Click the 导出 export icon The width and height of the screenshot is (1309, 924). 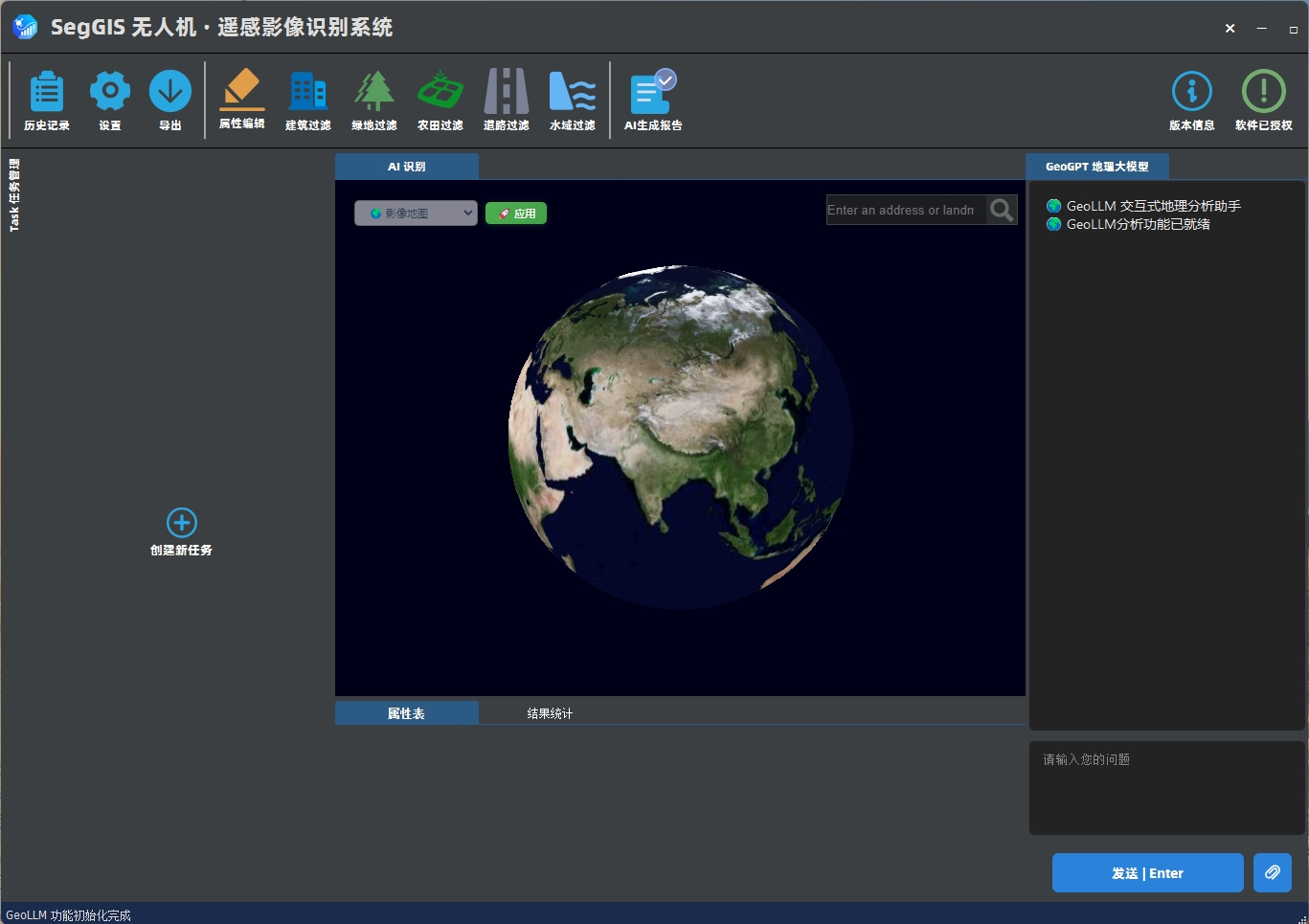click(x=170, y=100)
